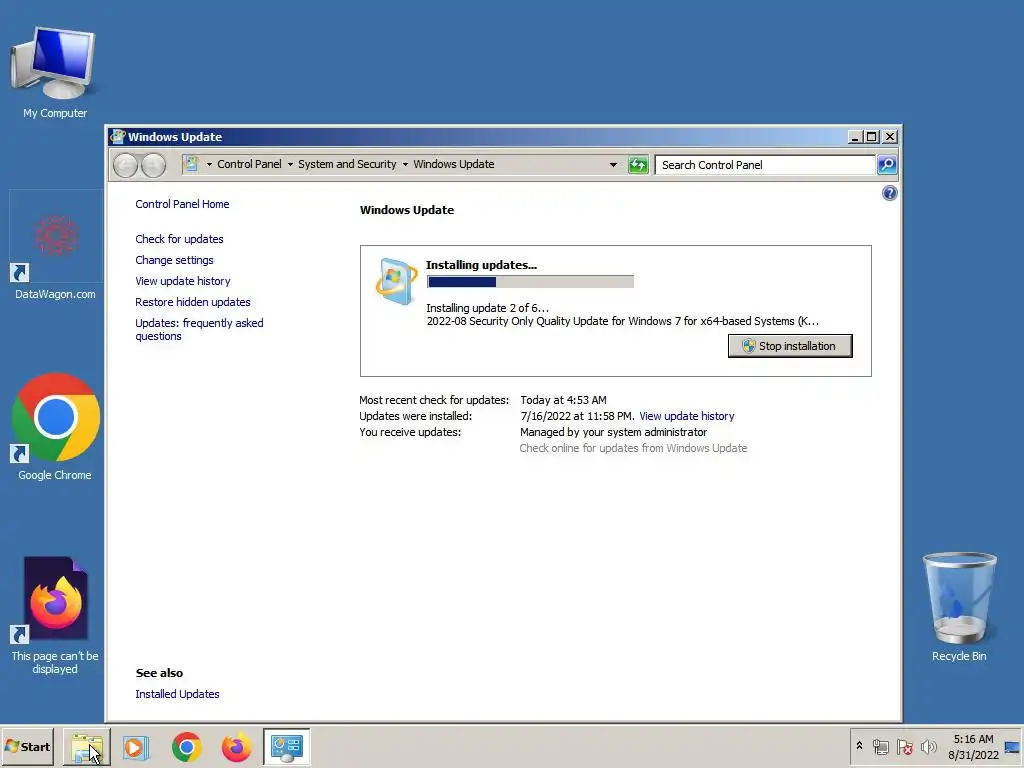Refresh the Windows Update page
The height and width of the screenshot is (768, 1024).
tap(638, 165)
